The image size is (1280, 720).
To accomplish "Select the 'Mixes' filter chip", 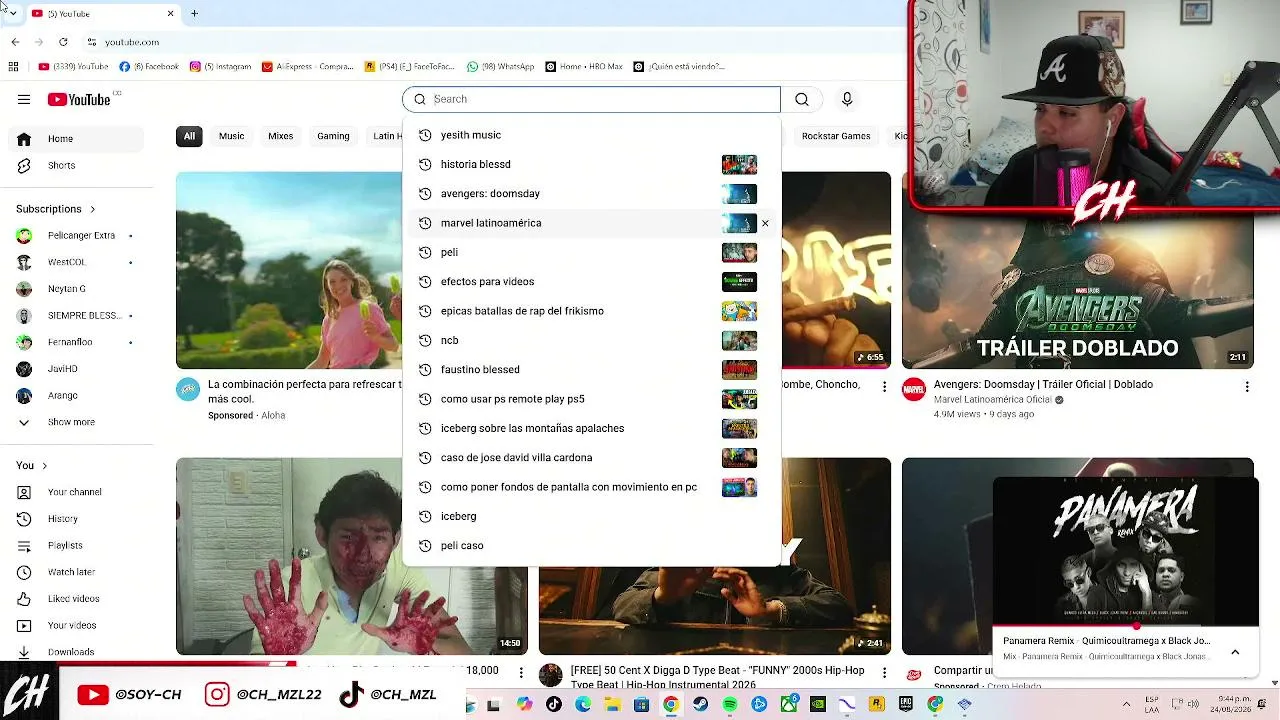I will [x=281, y=136].
